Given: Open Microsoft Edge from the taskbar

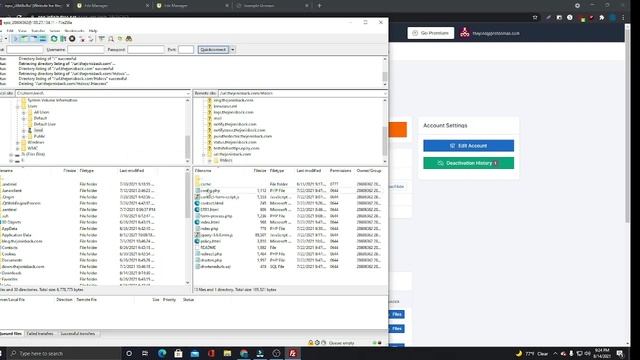Looking at the screenshot, I should [162, 353].
